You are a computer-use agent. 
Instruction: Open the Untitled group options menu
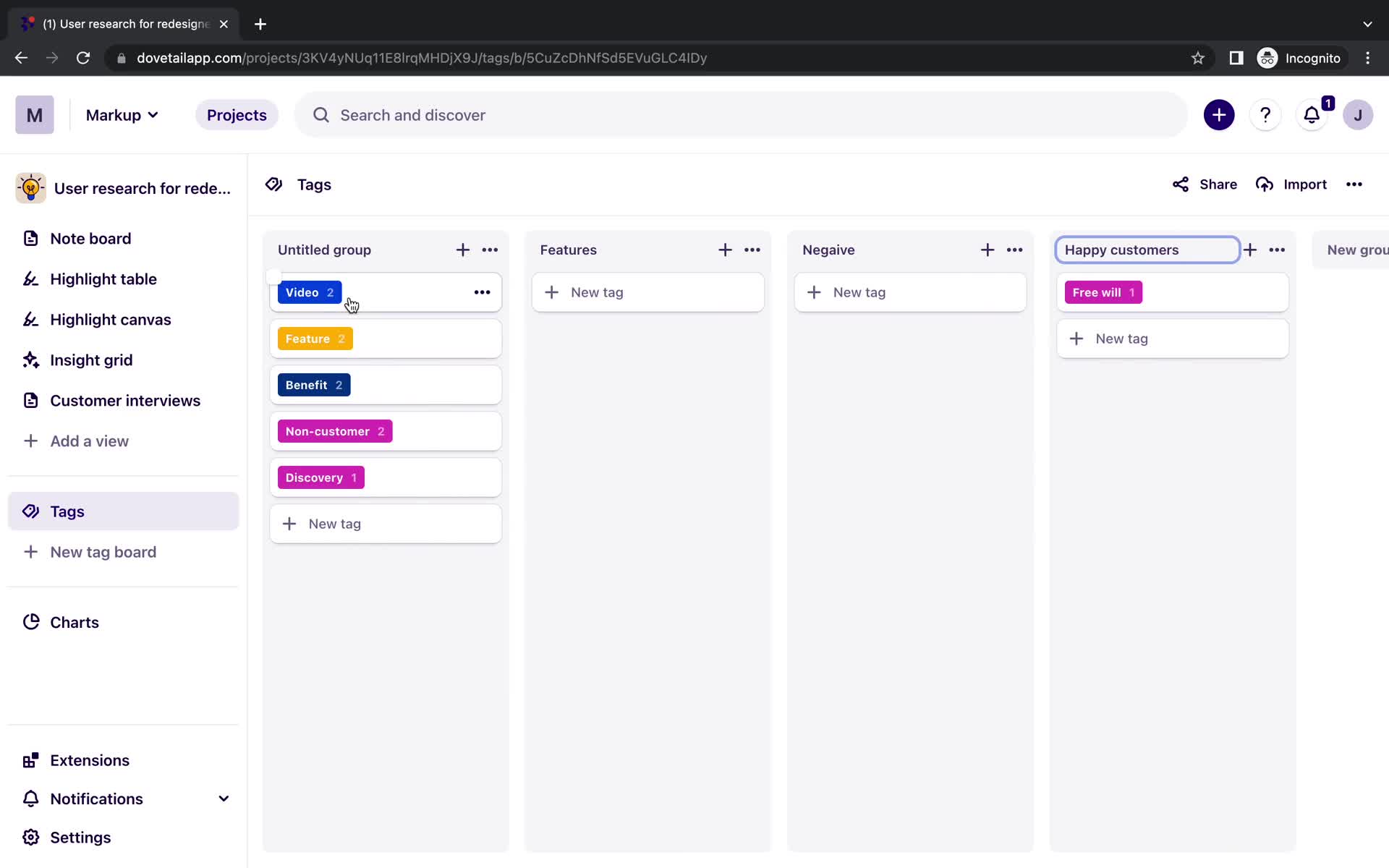tap(489, 250)
